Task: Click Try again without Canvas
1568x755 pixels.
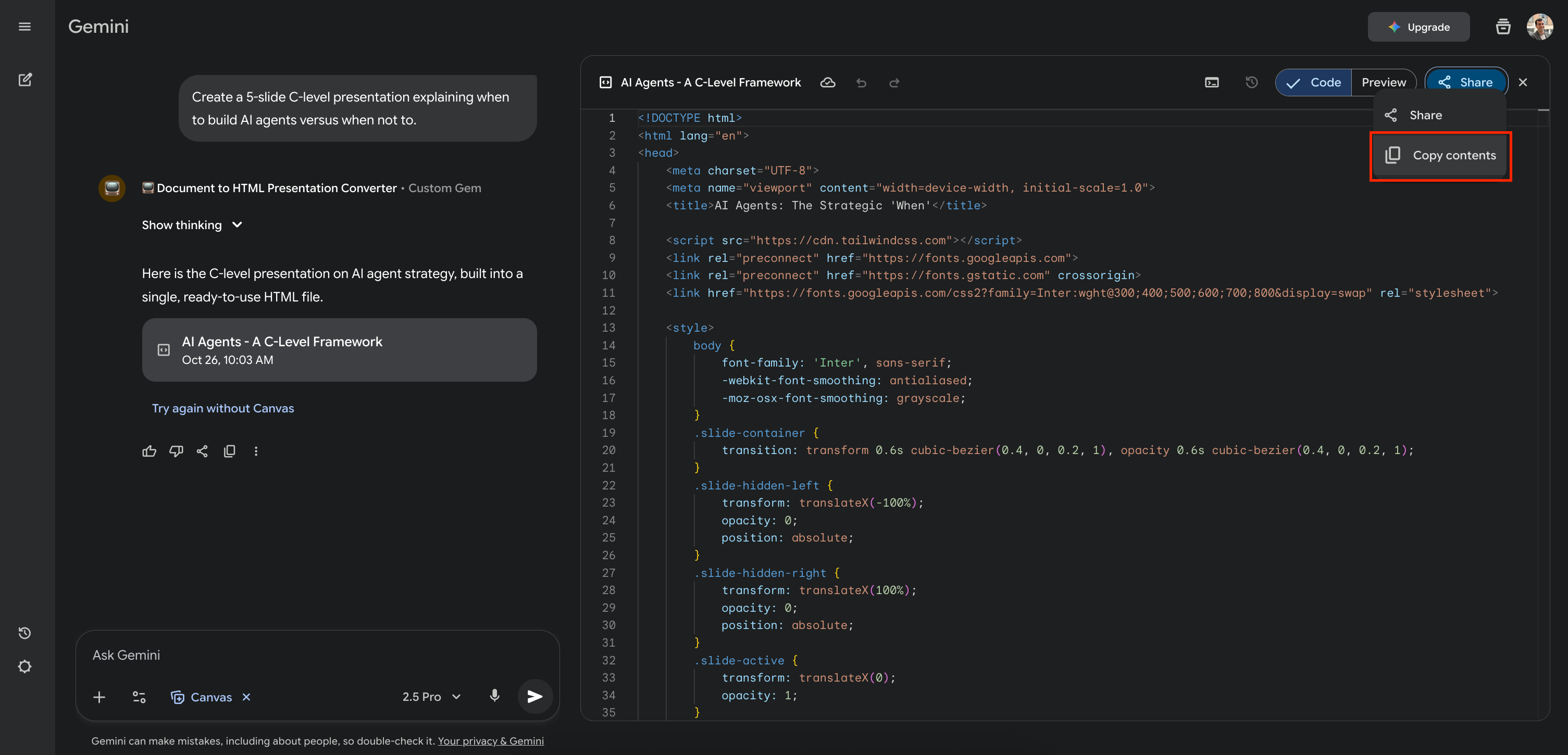Action: tap(223, 408)
